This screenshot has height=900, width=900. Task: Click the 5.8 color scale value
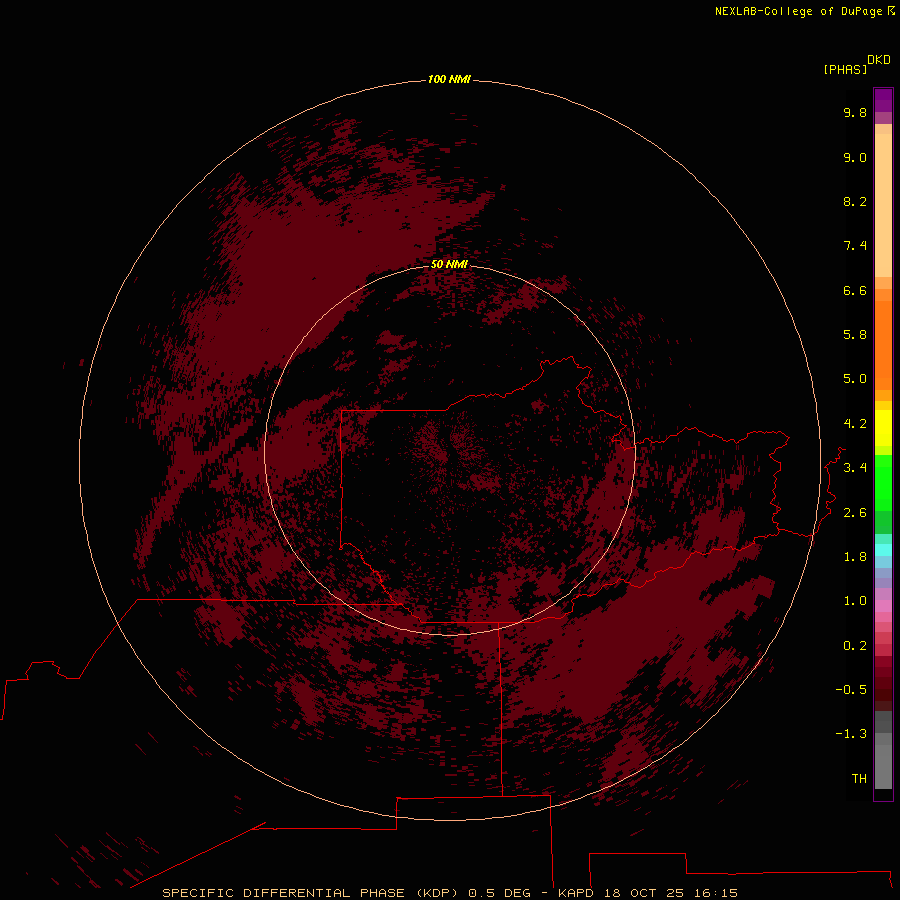tap(855, 335)
